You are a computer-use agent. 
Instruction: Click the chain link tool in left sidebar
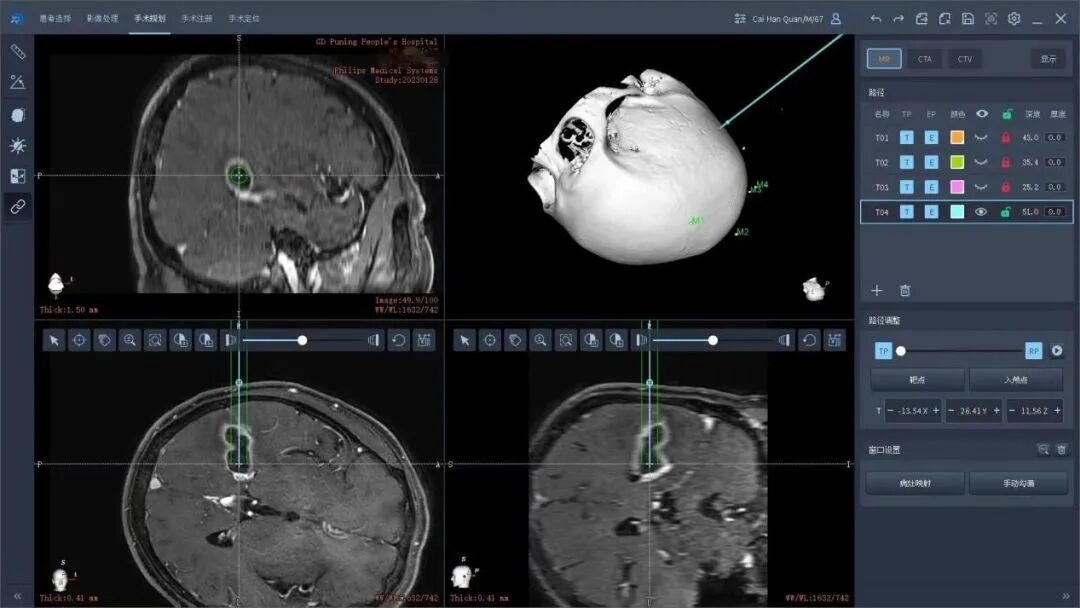tap(18, 207)
